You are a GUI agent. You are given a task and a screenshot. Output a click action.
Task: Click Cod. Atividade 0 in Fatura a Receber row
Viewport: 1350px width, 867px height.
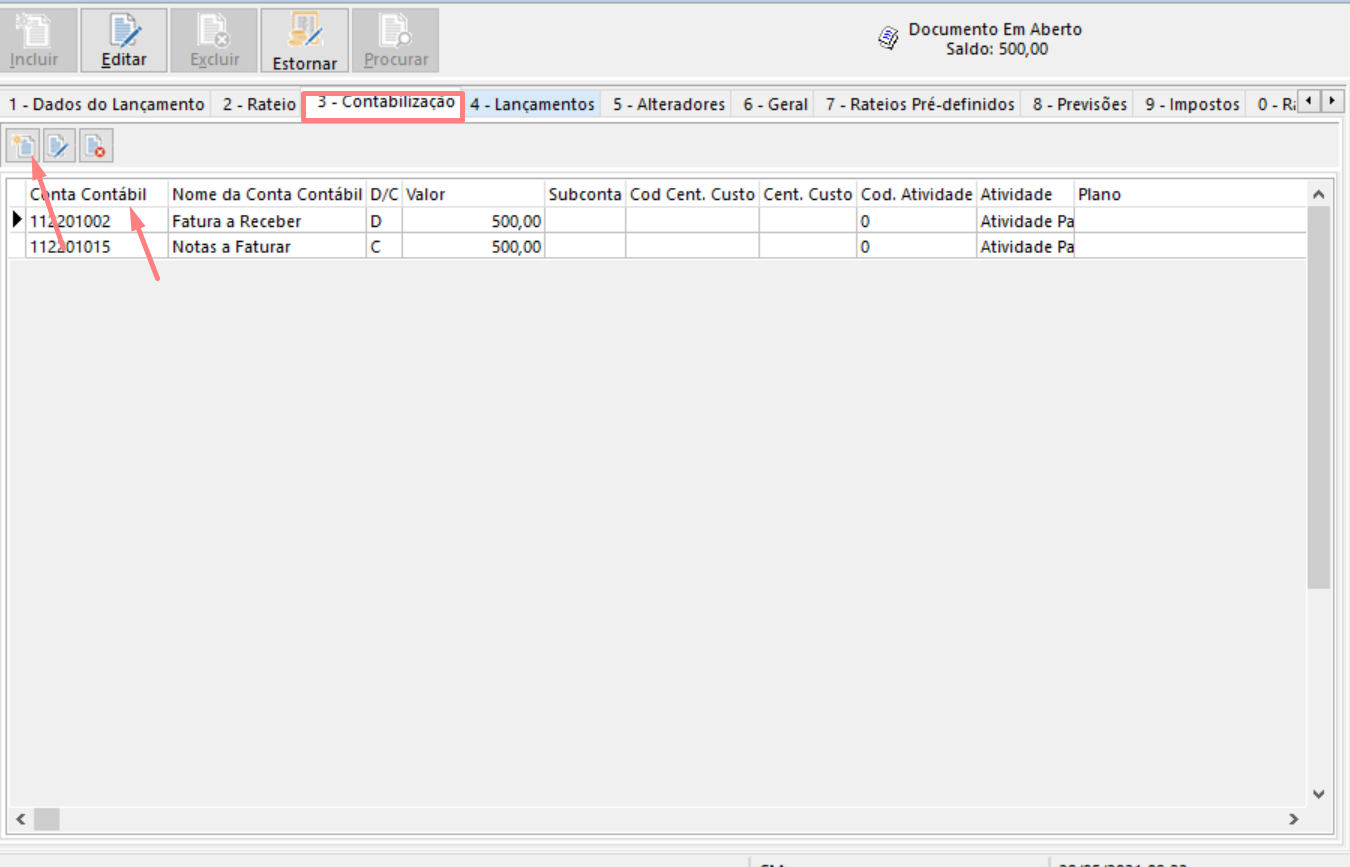916,221
